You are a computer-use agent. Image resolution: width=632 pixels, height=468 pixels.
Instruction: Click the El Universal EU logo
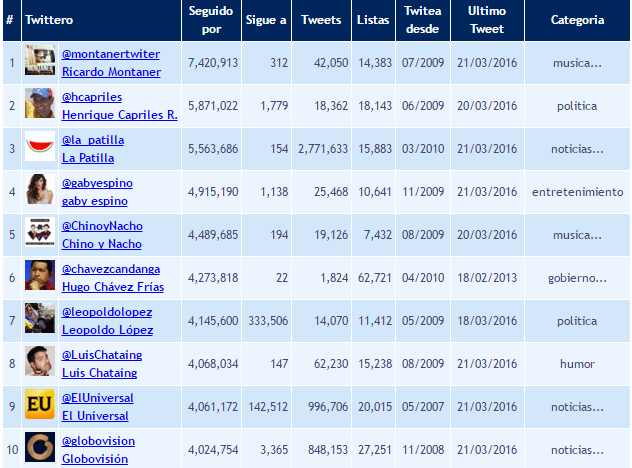[x=40, y=404]
